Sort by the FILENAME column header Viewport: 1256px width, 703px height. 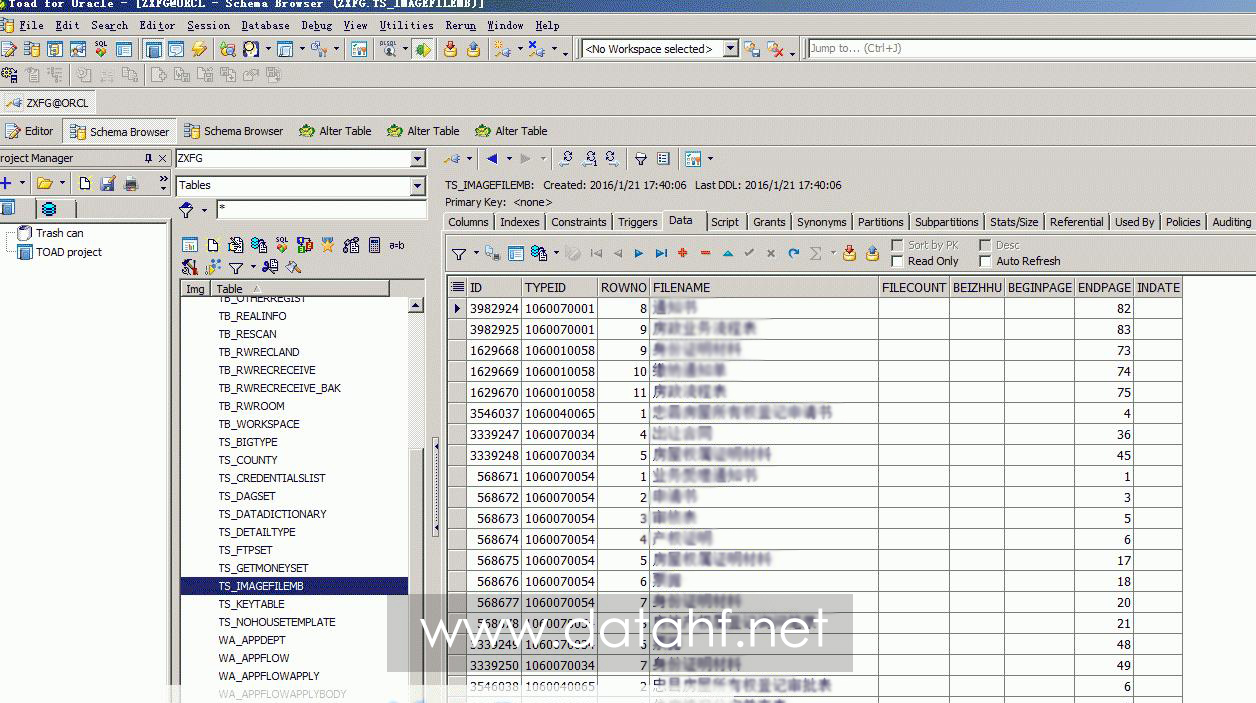coord(764,287)
